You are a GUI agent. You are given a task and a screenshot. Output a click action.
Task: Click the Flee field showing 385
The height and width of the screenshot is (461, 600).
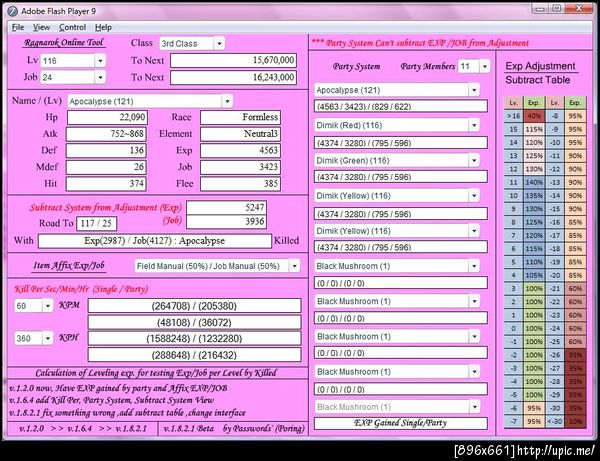click(x=240, y=184)
